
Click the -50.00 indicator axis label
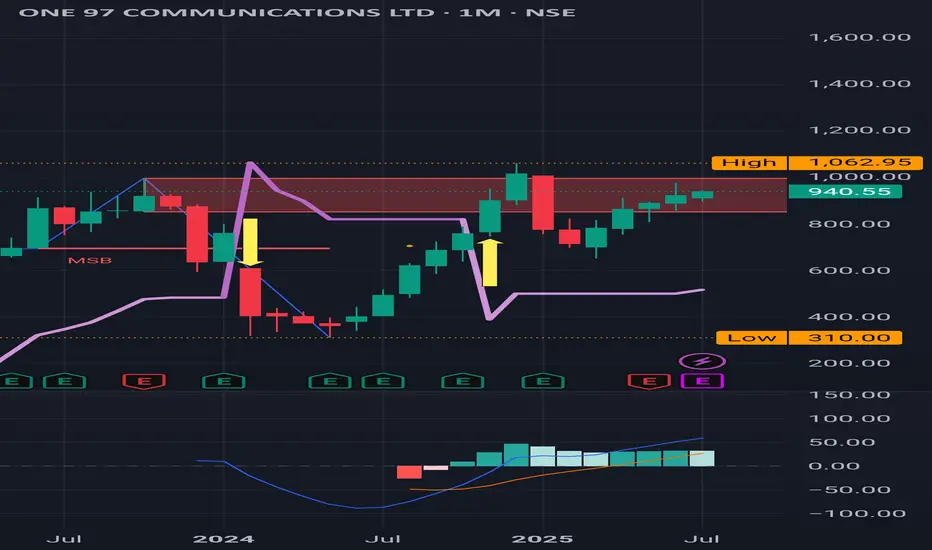pyautogui.click(x=849, y=490)
